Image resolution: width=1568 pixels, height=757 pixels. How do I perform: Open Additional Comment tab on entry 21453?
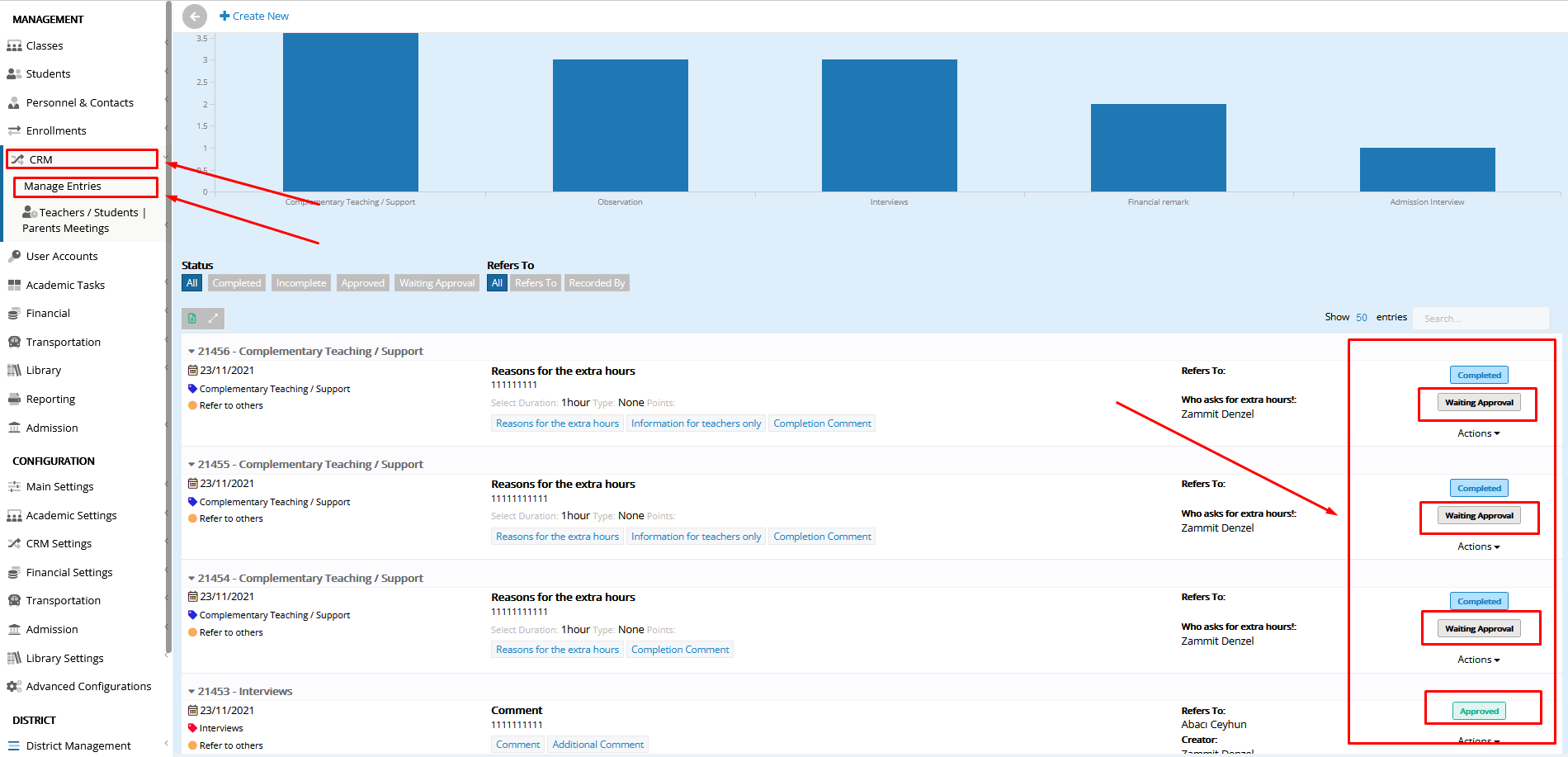pos(597,745)
